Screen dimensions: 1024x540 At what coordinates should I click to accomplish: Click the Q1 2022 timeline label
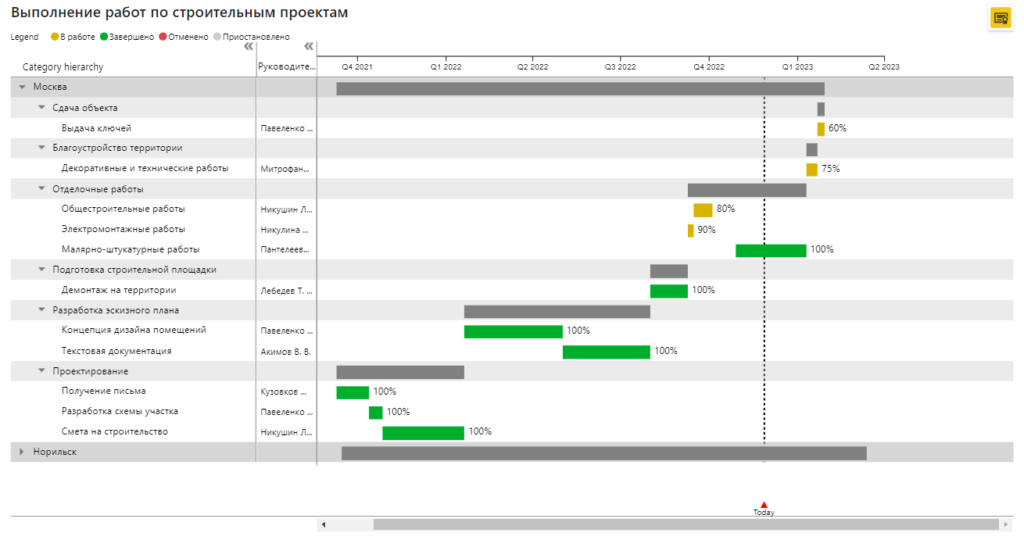pos(445,67)
